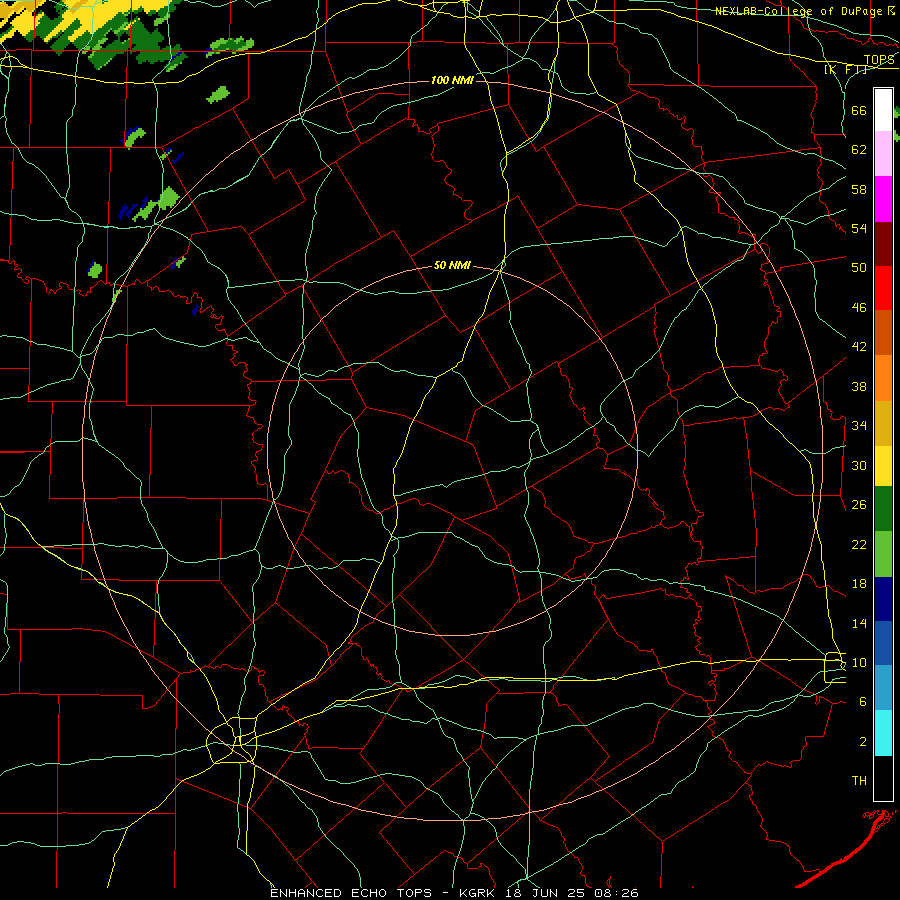Click the 'NEXLAB-College of DuPage' credit text
The width and height of the screenshot is (900, 900).
[x=800, y=11]
